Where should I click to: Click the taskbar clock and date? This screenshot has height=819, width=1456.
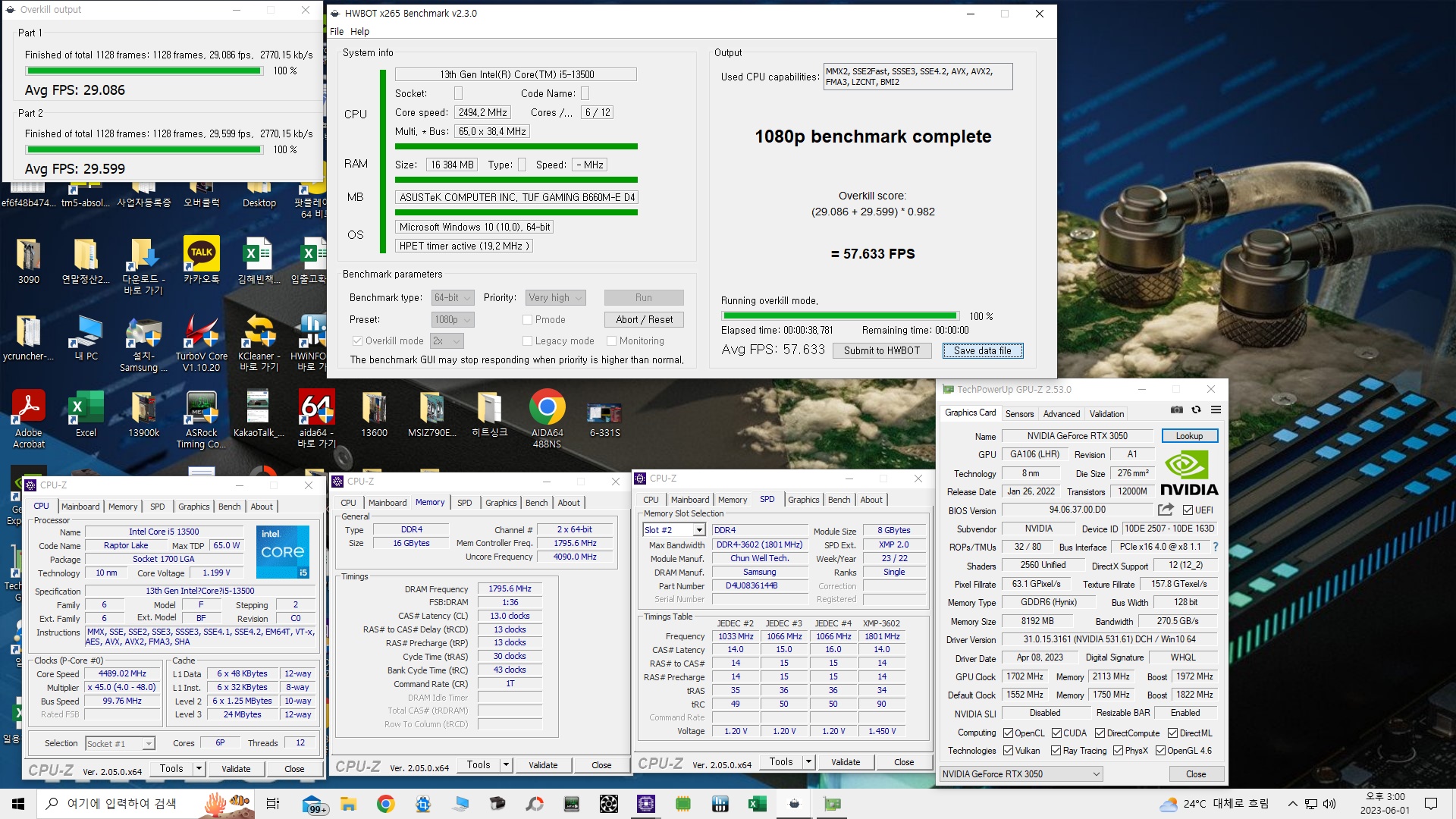[x=1385, y=804]
